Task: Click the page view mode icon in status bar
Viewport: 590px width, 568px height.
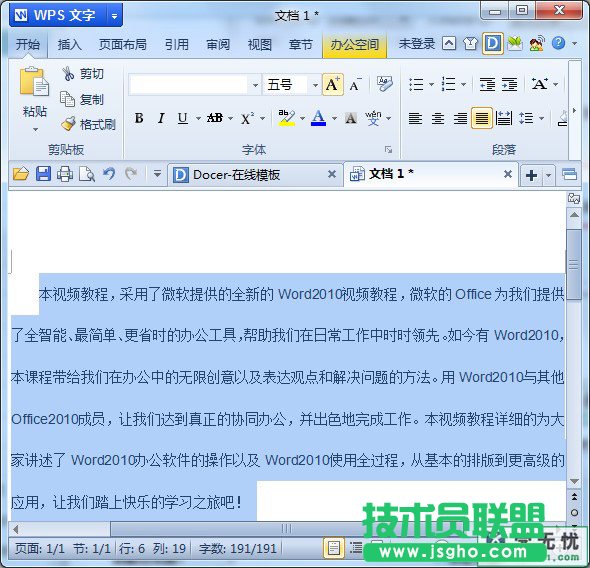Action: (x=333, y=548)
